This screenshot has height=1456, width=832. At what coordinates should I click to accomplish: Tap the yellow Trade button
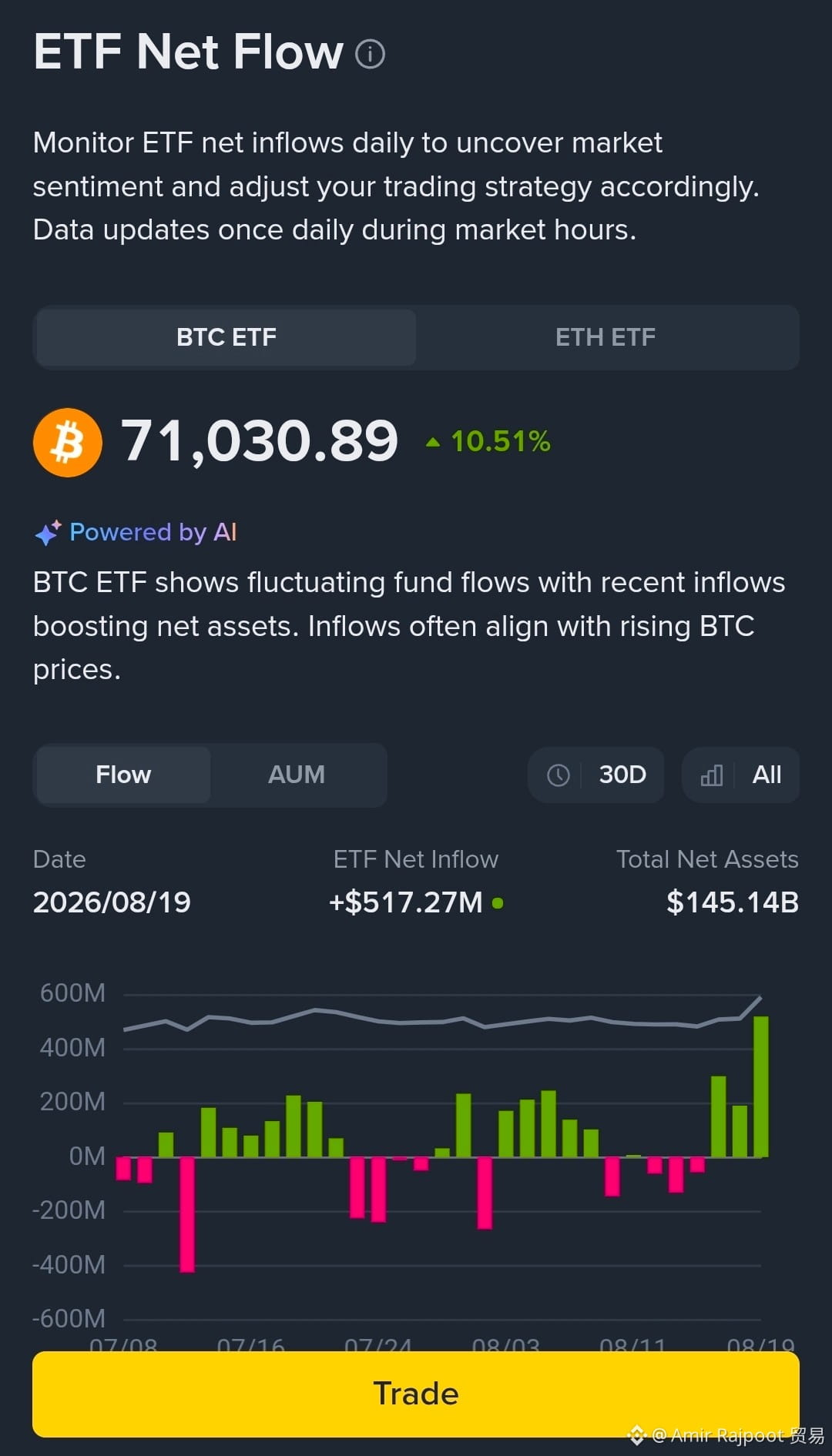pos(416,1394)
